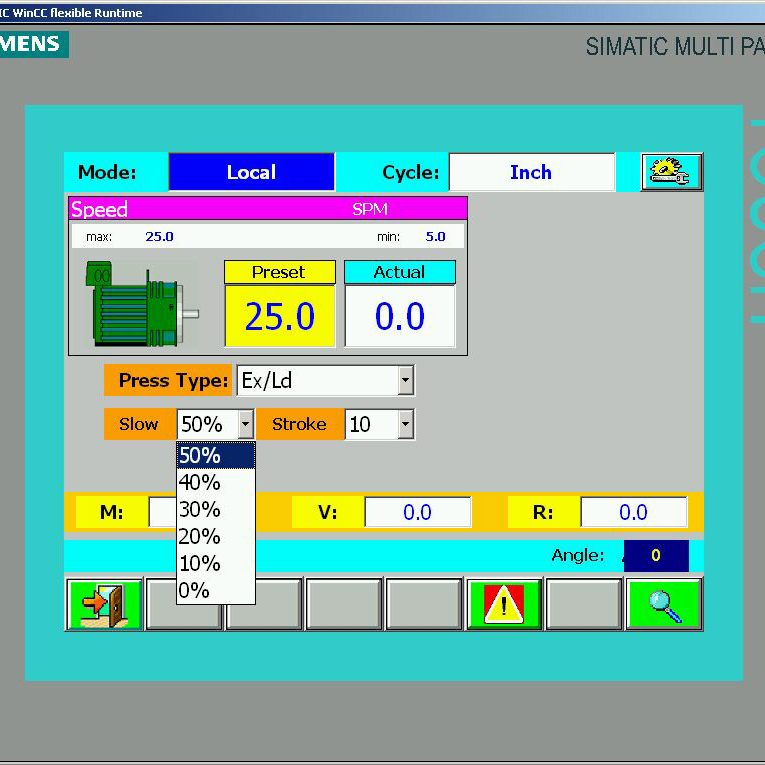Click the Preset speed value 25.0
Image resolution: width=765 pixels, height=765 pixels.
click(x=280, y=316)
